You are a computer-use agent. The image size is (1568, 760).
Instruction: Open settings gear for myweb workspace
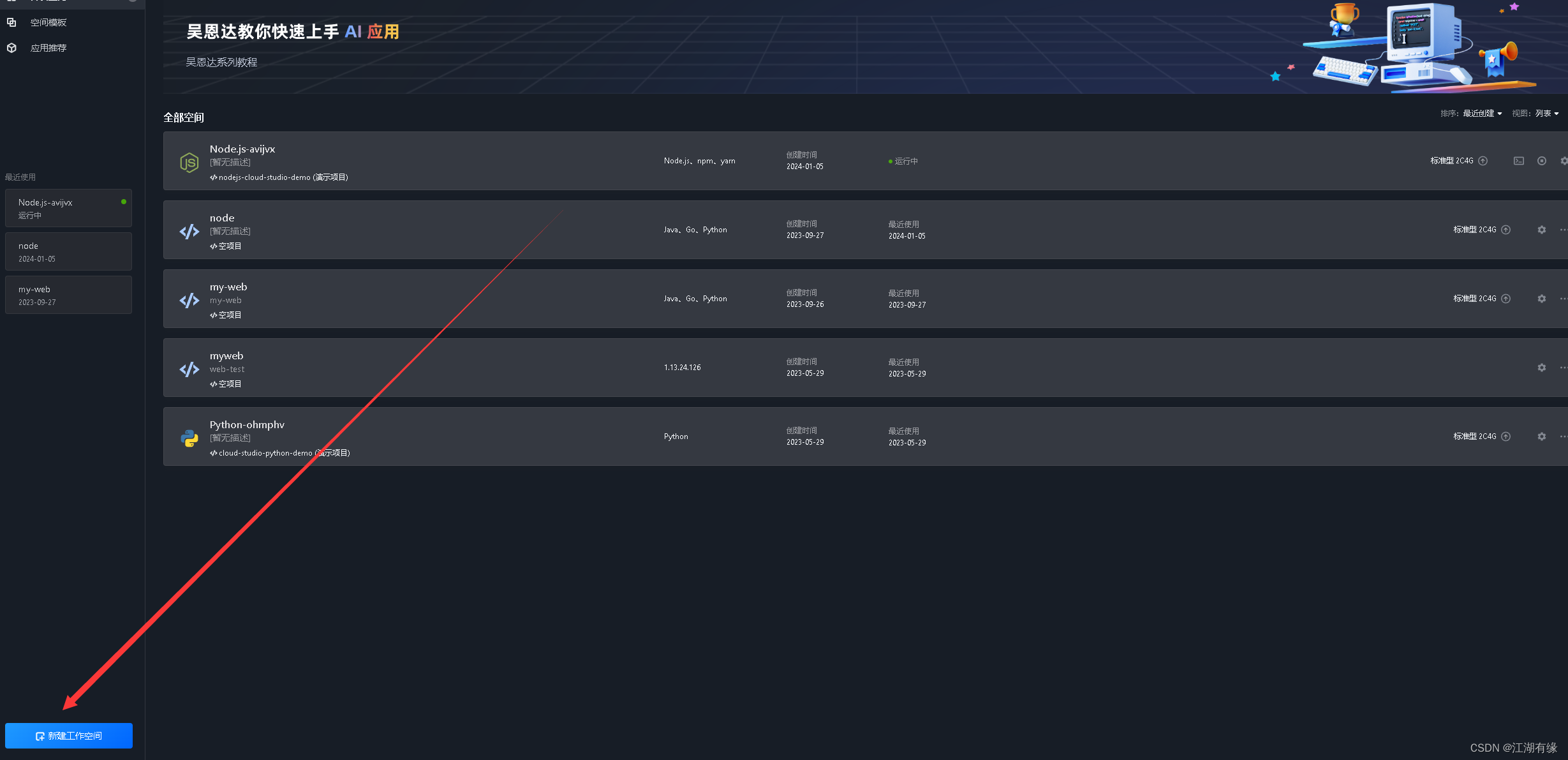coord(1542,368)
